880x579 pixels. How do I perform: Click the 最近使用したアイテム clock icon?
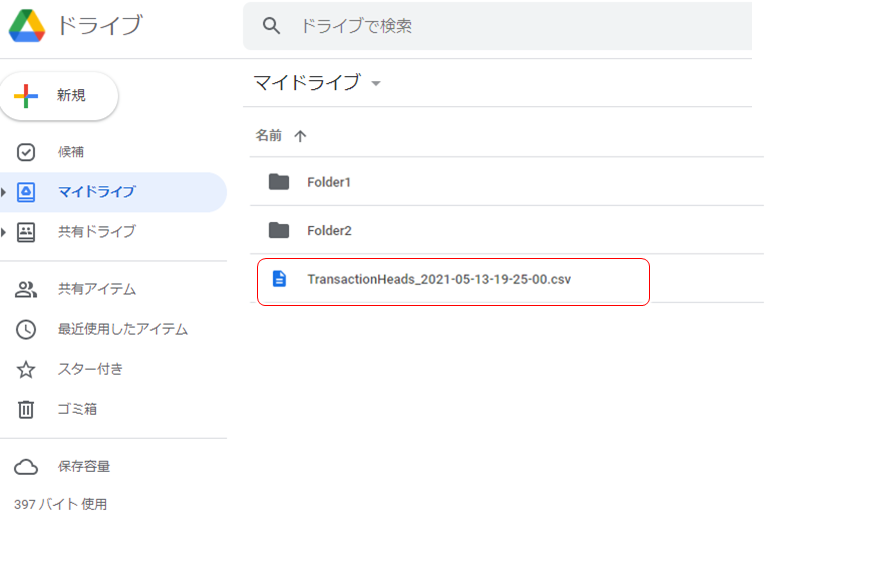click(28, 330)
